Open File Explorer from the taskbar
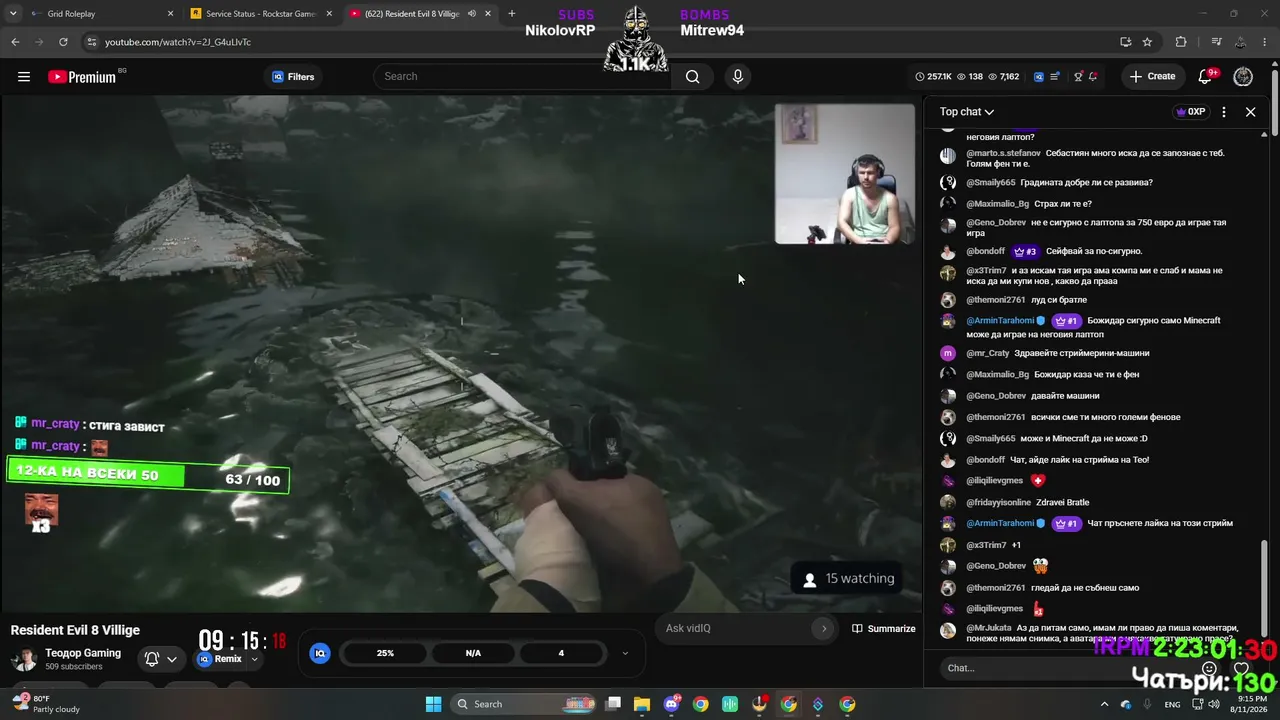 pyautogui.click(x=642, y=704)
